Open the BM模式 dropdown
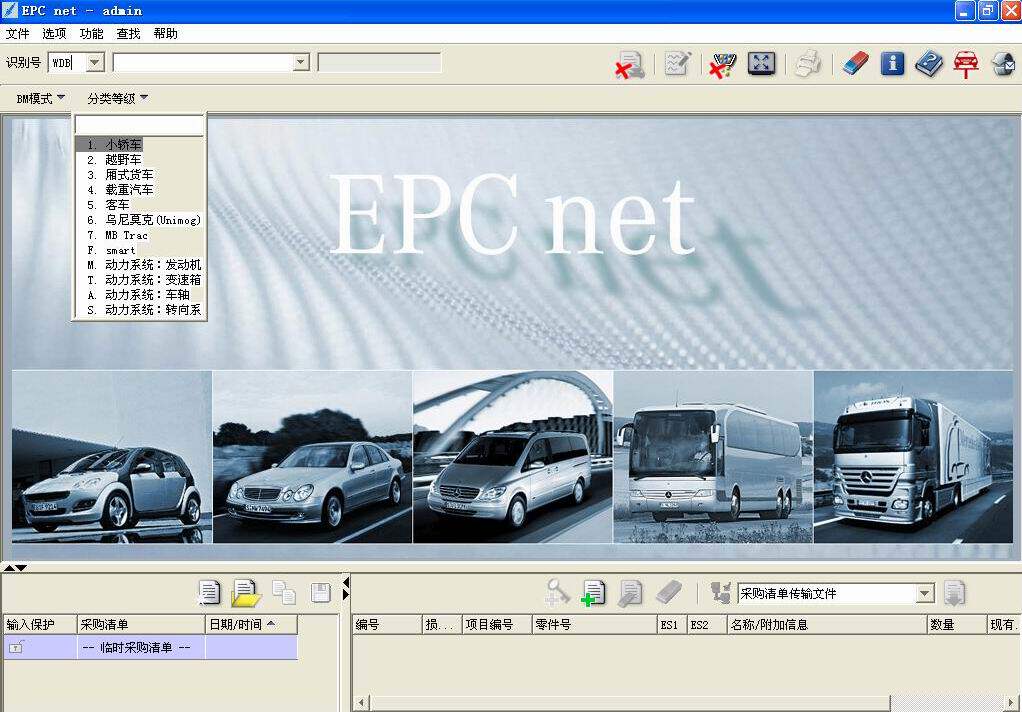 point(40,98)
